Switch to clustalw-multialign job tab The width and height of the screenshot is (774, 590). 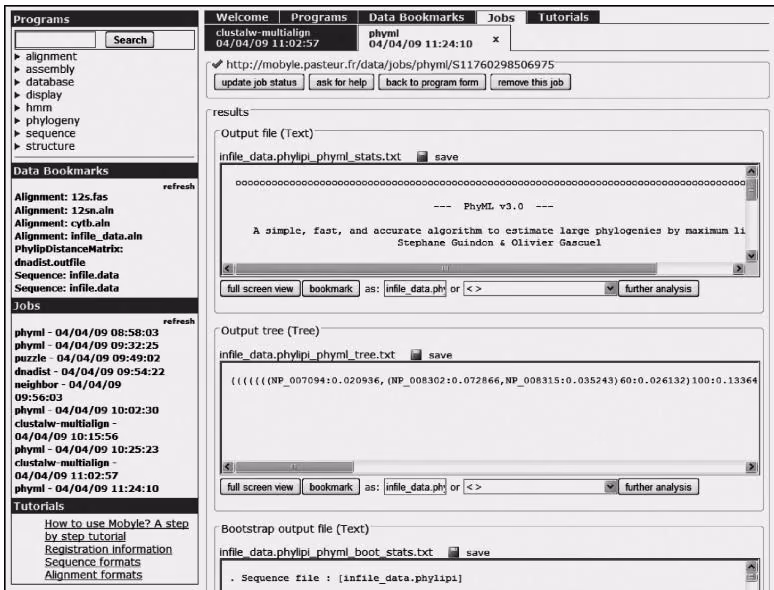(281, 38)
